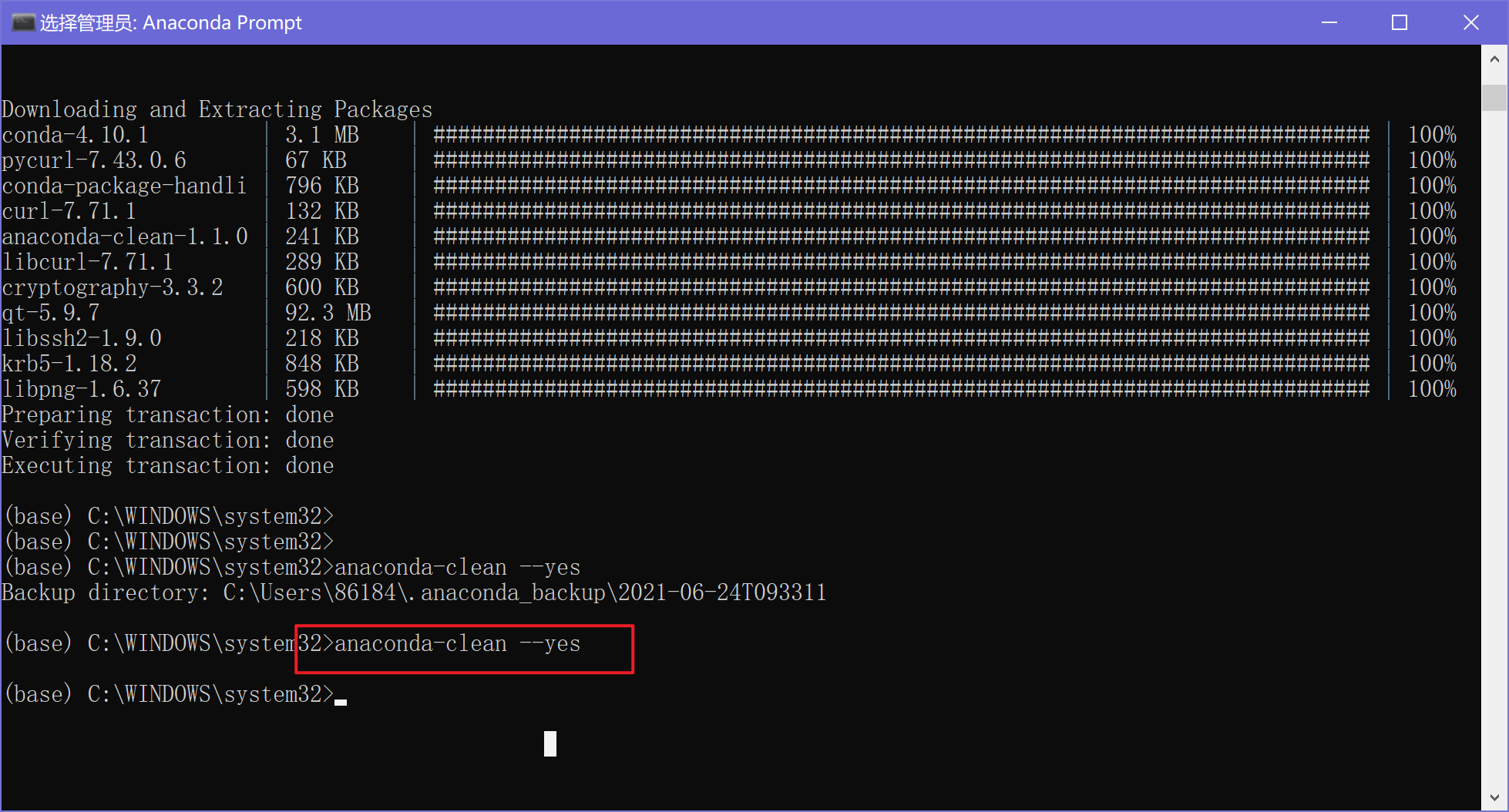The image size is (1509, 812).
Task: Click the hash progress bar for cryptography-3.3.2
Action: (x=902, y=287)
